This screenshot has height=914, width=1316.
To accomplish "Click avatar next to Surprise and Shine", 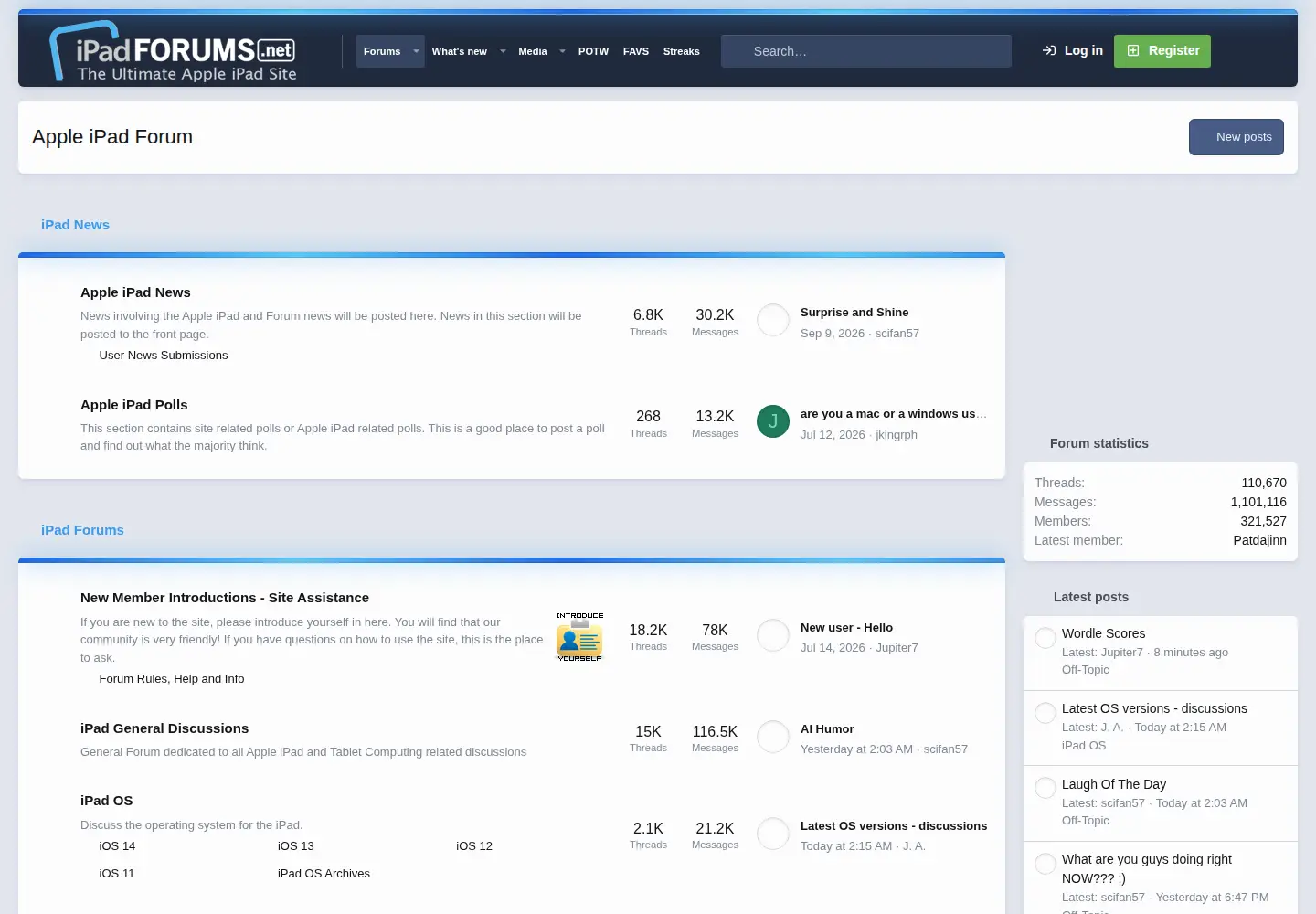I will (x=773, y=320).
